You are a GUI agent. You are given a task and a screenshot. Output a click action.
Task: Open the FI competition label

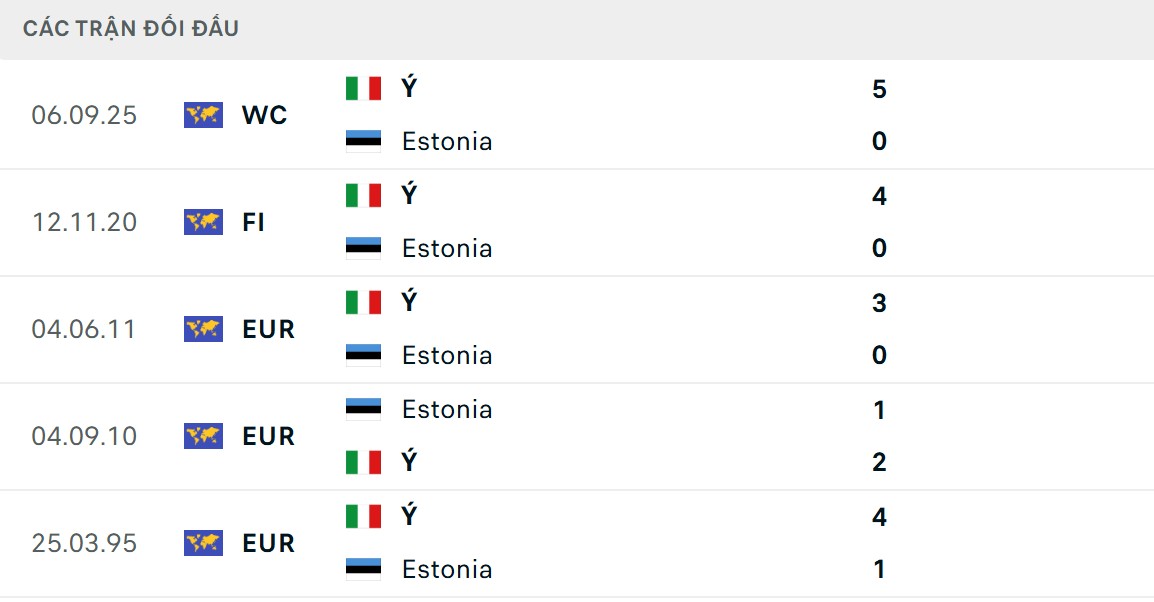click(x=253, y=222)
